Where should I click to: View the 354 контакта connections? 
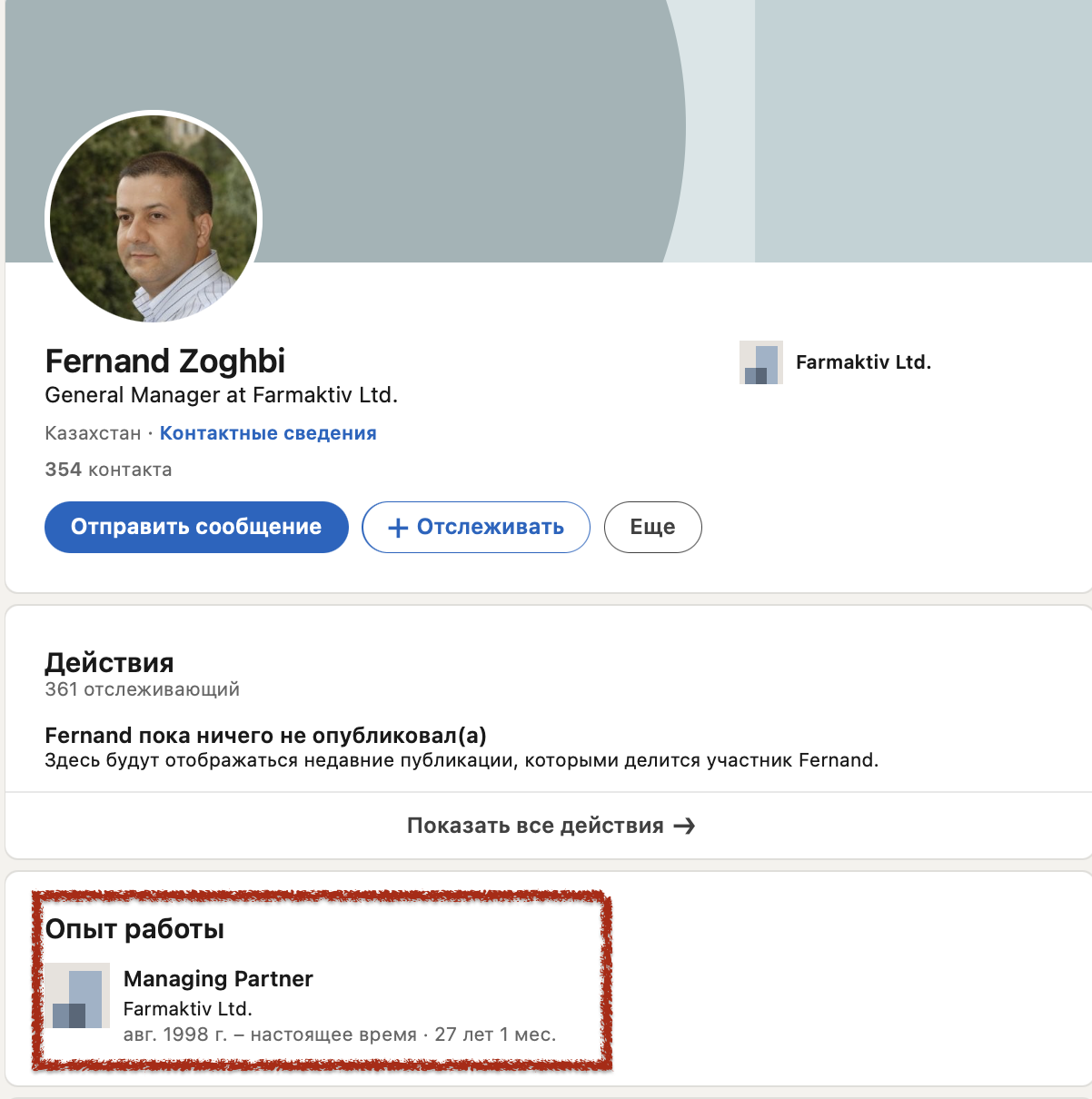[x=108, y=470]
